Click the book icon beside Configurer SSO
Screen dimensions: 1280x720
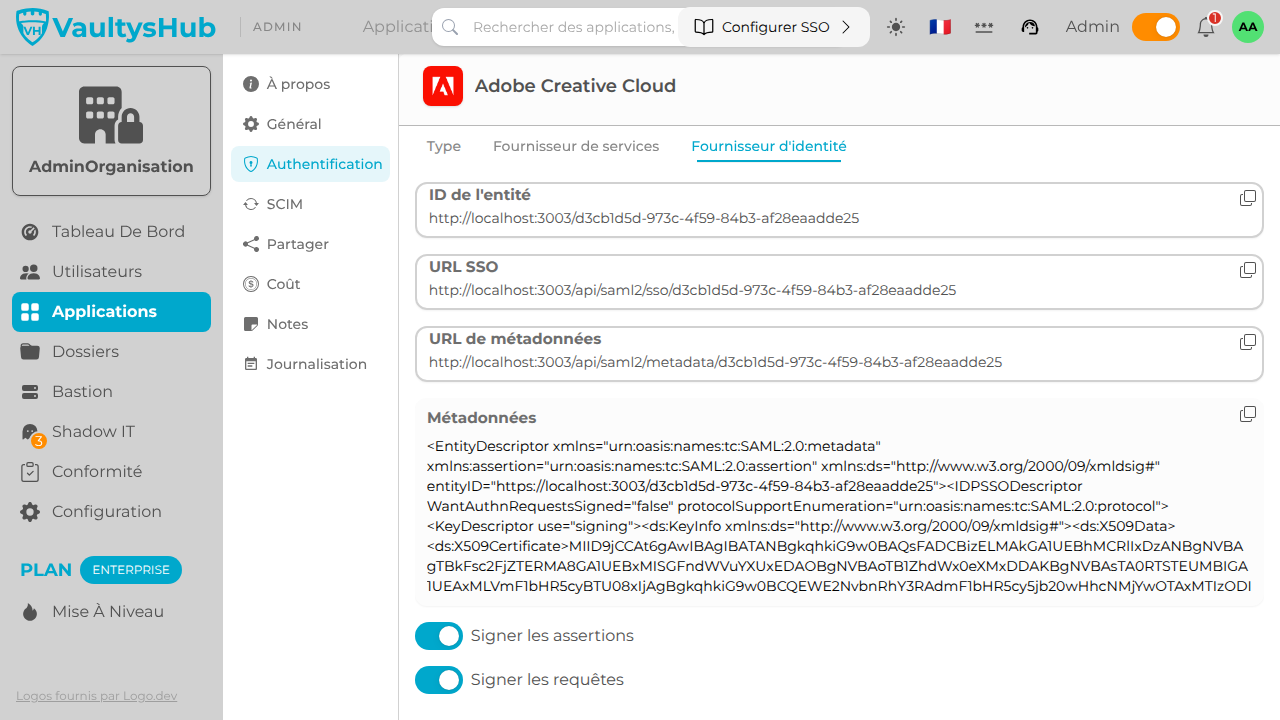(x=704, y=27)
